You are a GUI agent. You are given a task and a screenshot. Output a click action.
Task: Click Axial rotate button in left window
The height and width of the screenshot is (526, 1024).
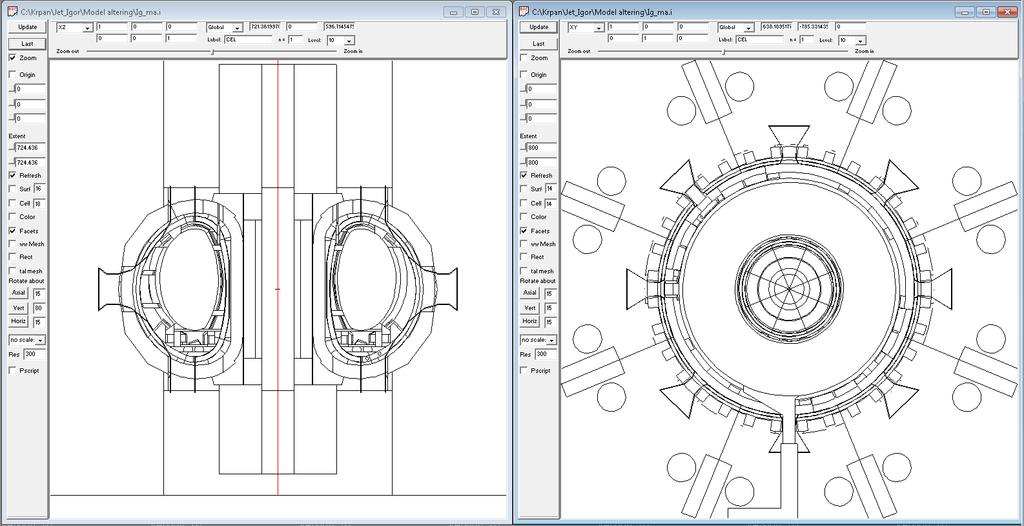(x=18, y=293)
